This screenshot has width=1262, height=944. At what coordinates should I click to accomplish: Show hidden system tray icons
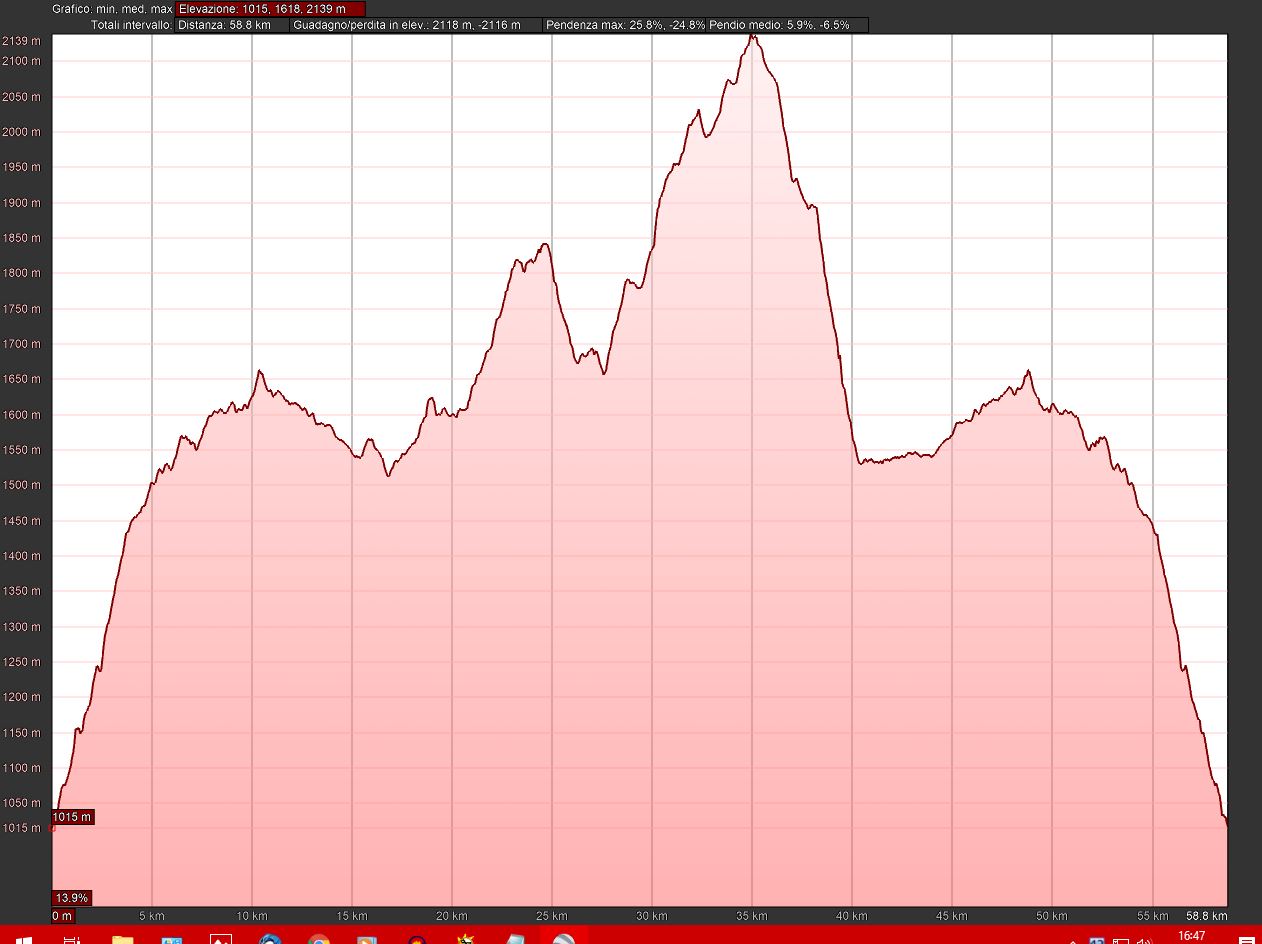pyautogui.click(x=1075, y=940)
